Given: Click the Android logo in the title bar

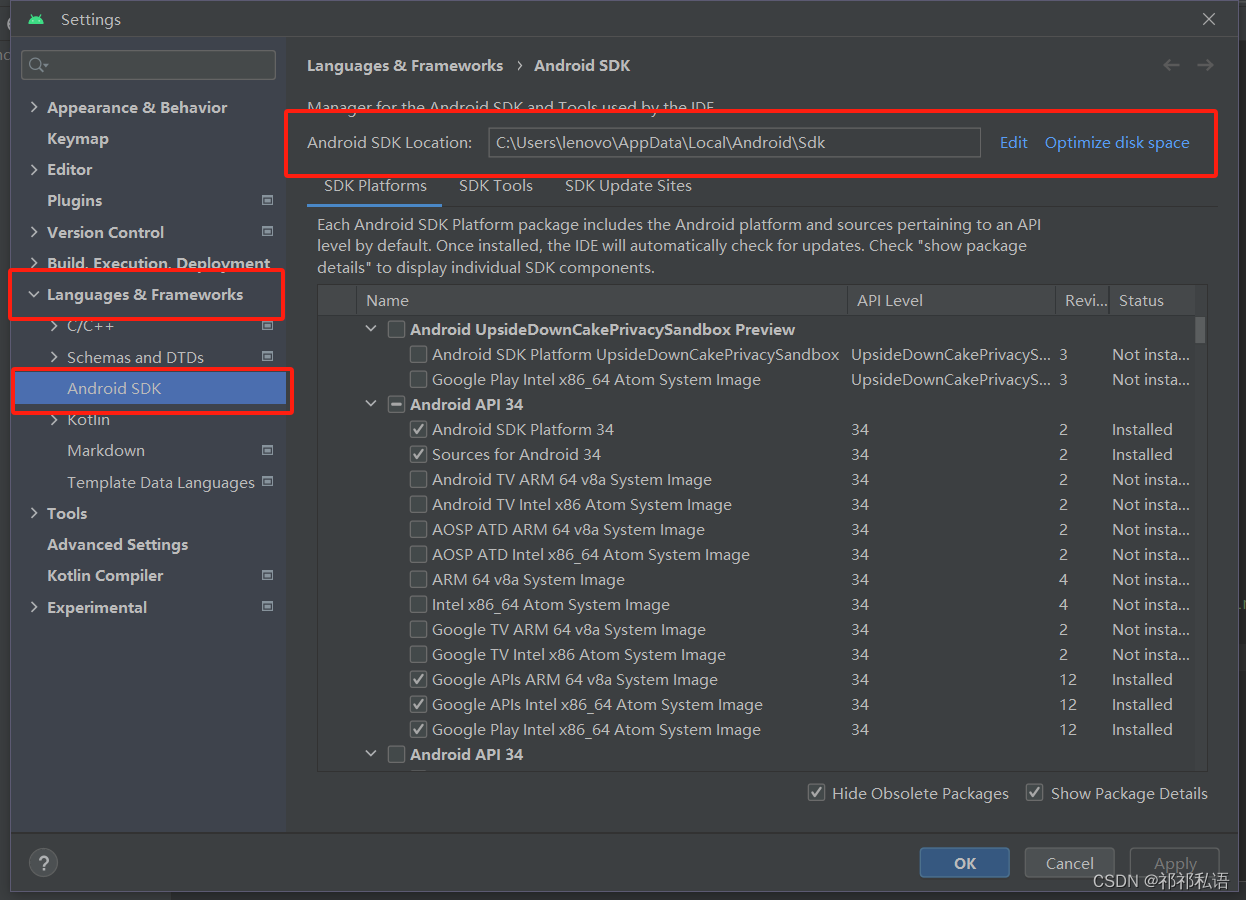Looking at the screenshot, I should (x=36, y=19).
